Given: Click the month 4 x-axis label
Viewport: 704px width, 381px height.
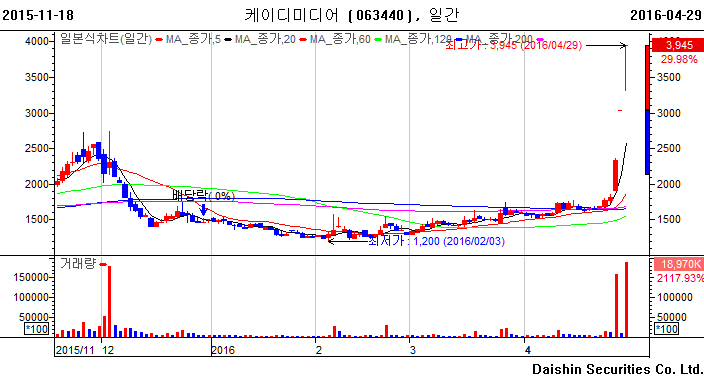Looking at the screenshot, I should tap(528, 350).
